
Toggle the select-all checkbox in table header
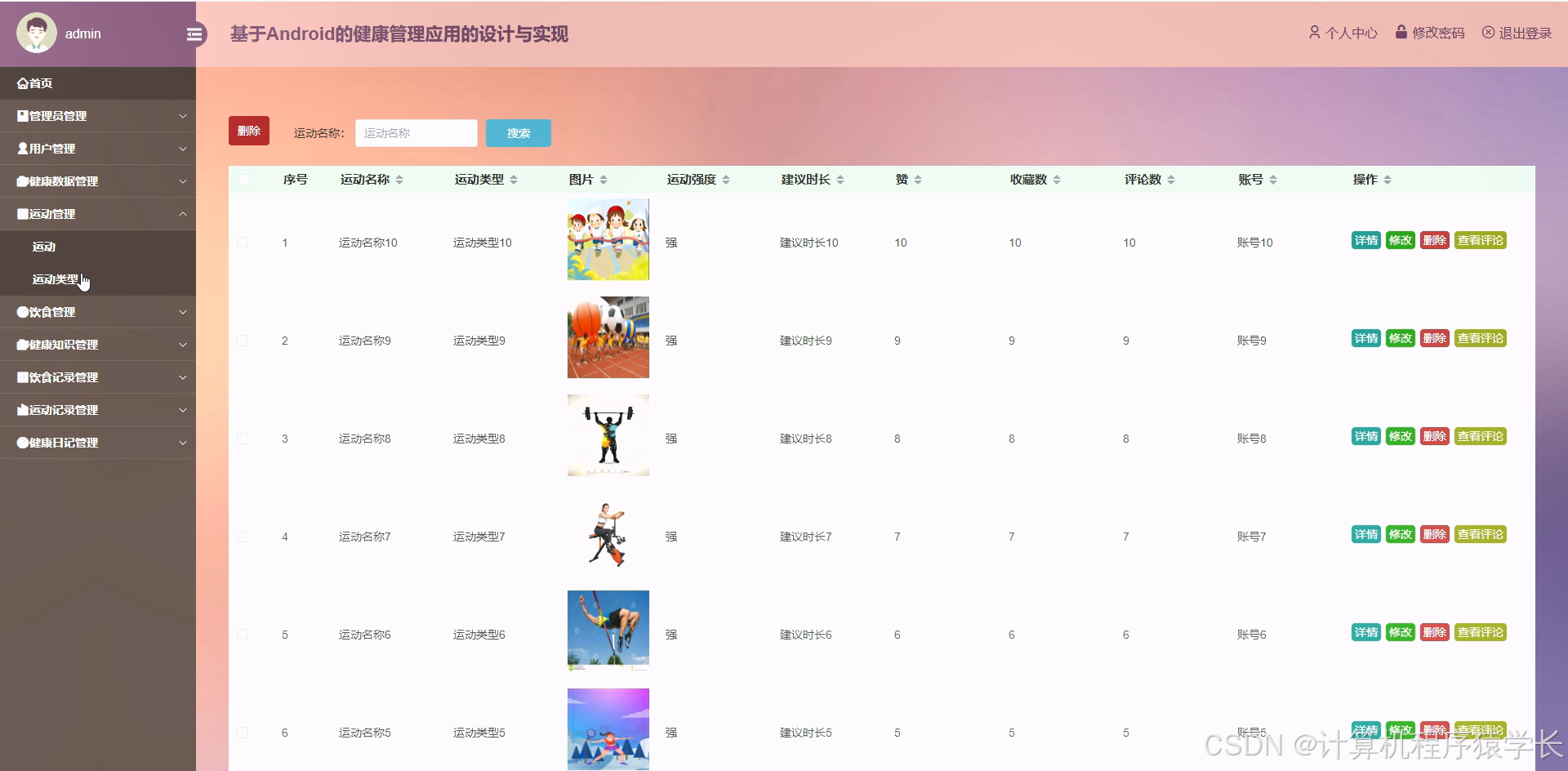coord(243,180)
